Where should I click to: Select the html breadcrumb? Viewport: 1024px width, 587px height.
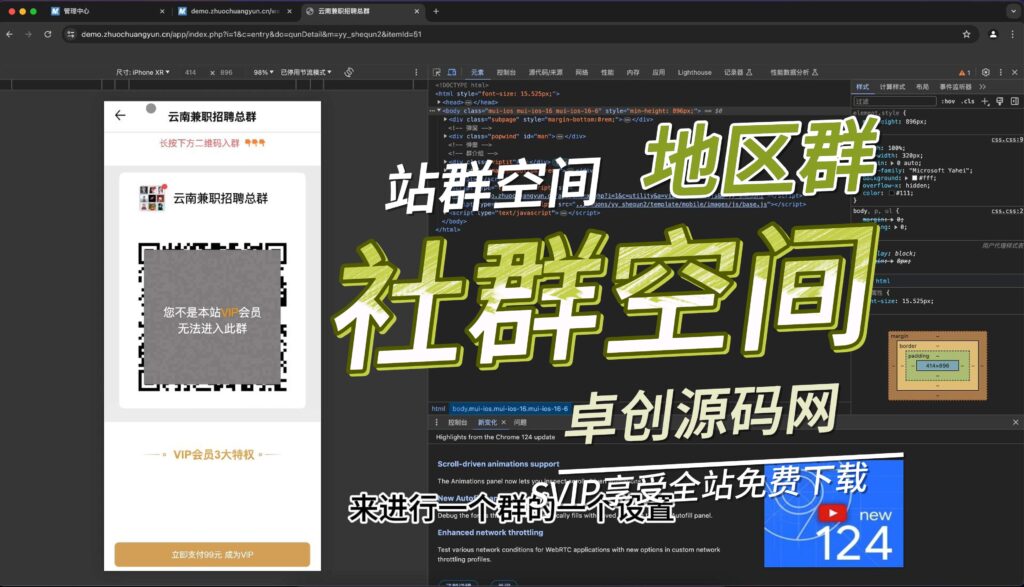point(438,409)
